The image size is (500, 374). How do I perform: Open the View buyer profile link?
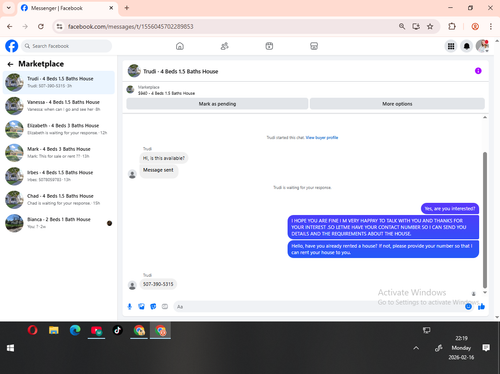tap(322, 137)
